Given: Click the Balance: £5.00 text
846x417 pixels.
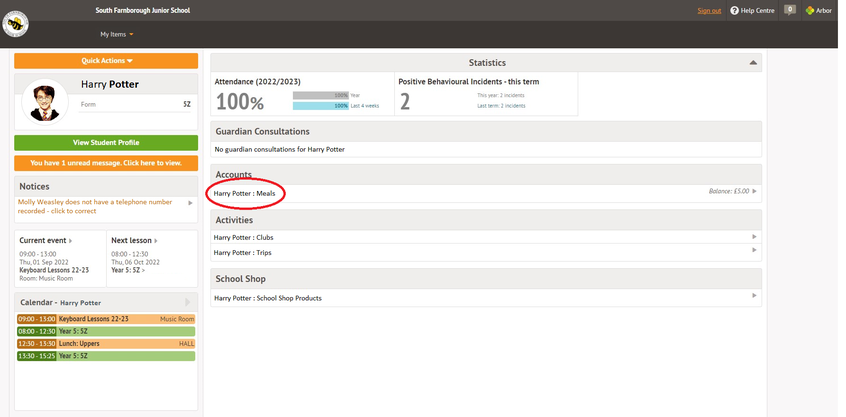Looking at the screenshot, I should pyautogui.click(x=729, y=191).
